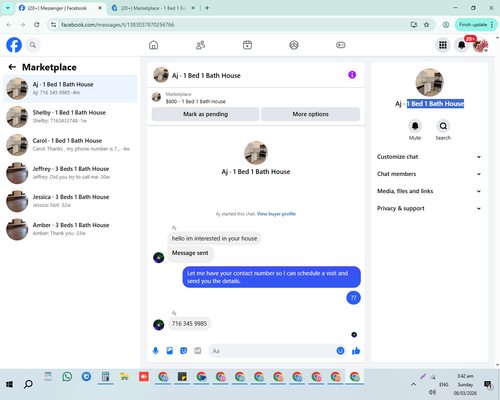Send a thumbs up like
Viewport: 500px width, 400px height.
(x=356, y=351)
